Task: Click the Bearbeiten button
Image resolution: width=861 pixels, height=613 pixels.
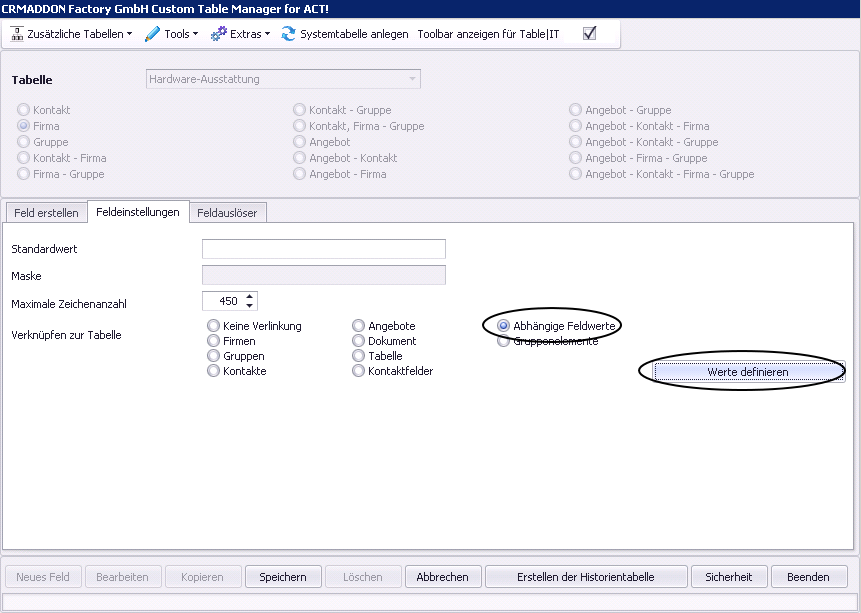Action: tap(122, 577)
